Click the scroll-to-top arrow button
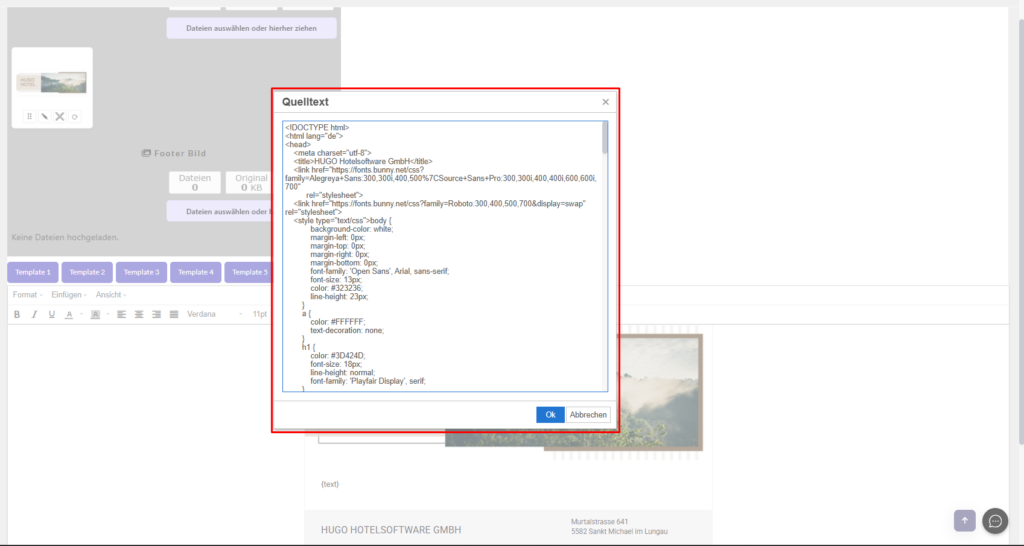The image size is (1024, 546). (x=964, y=521)
